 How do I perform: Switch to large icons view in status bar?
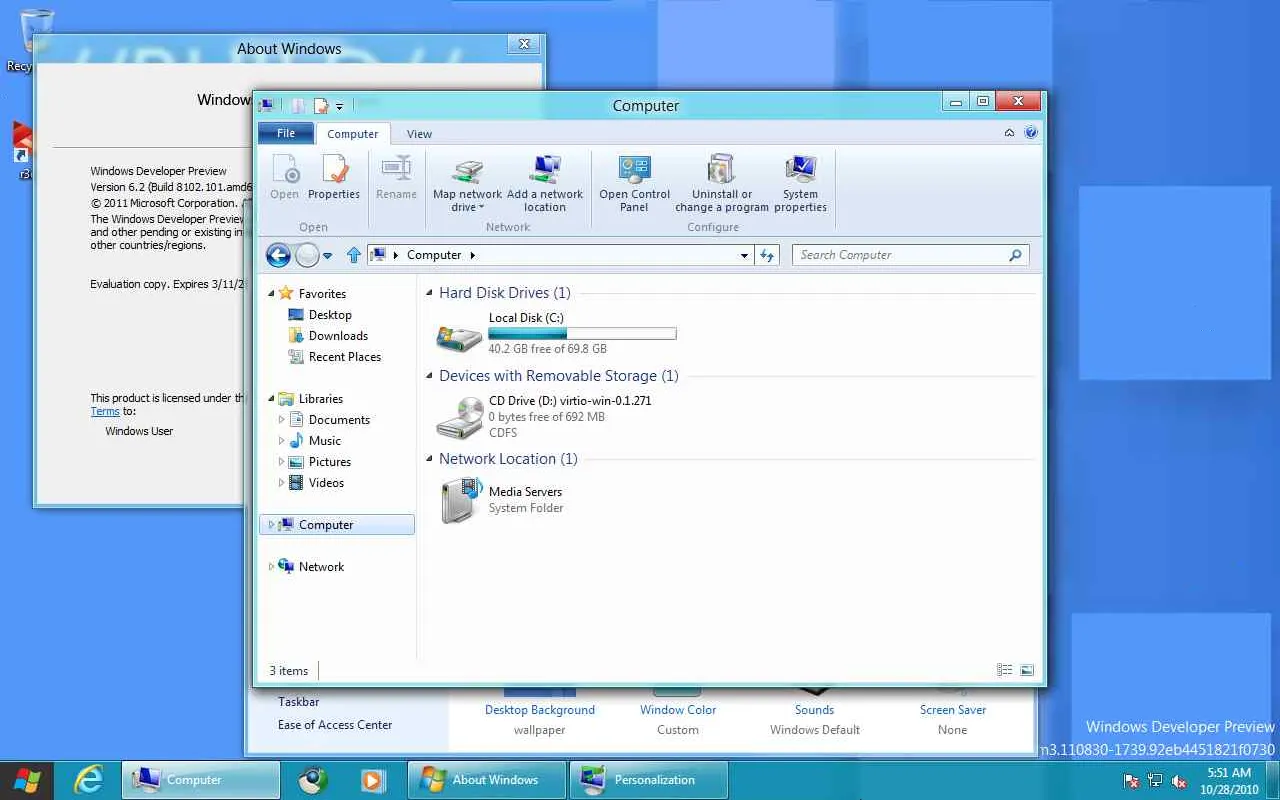pos(1027,670)
